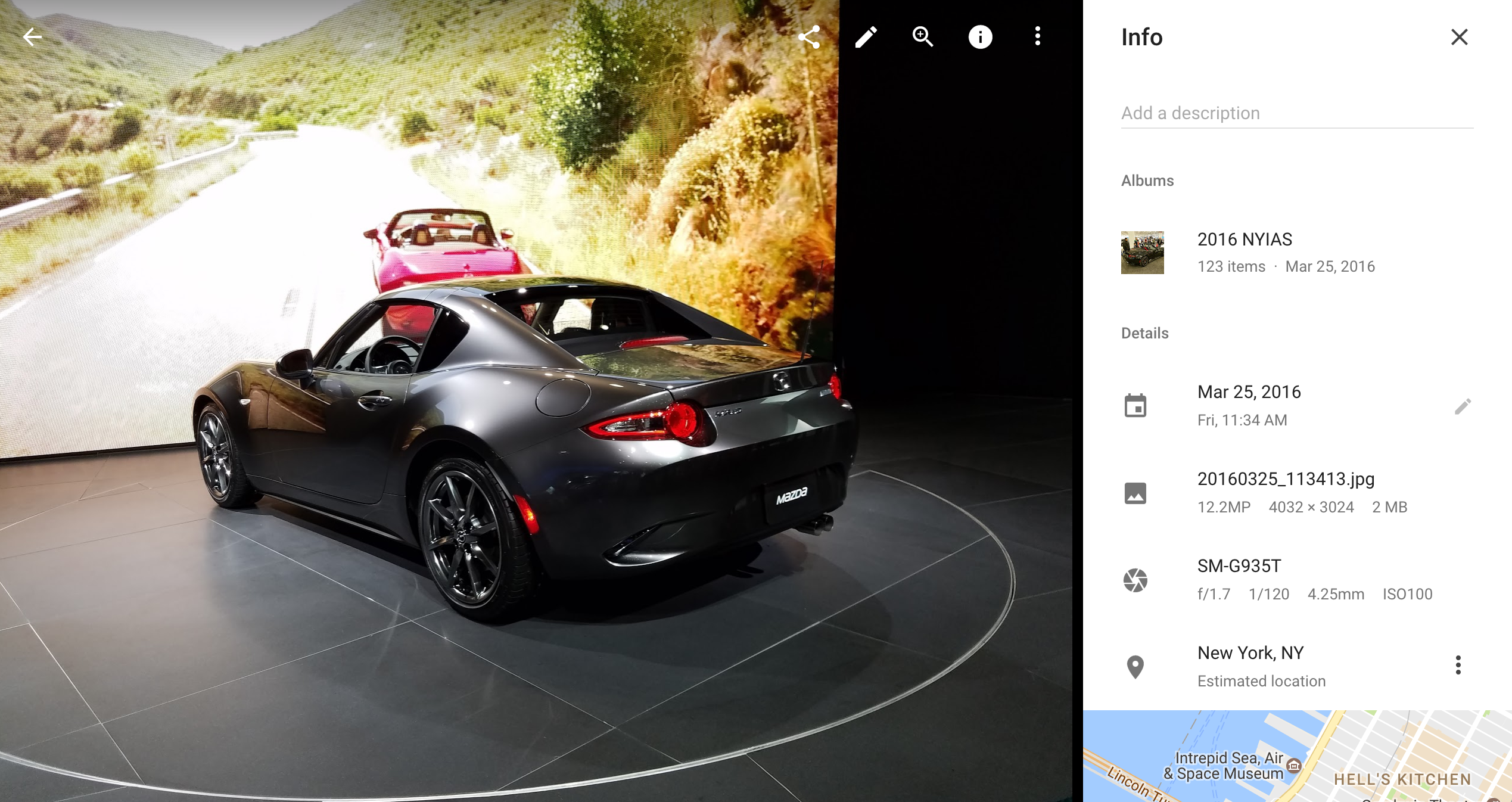Click the calendar icon for date details

[1135, 405]
